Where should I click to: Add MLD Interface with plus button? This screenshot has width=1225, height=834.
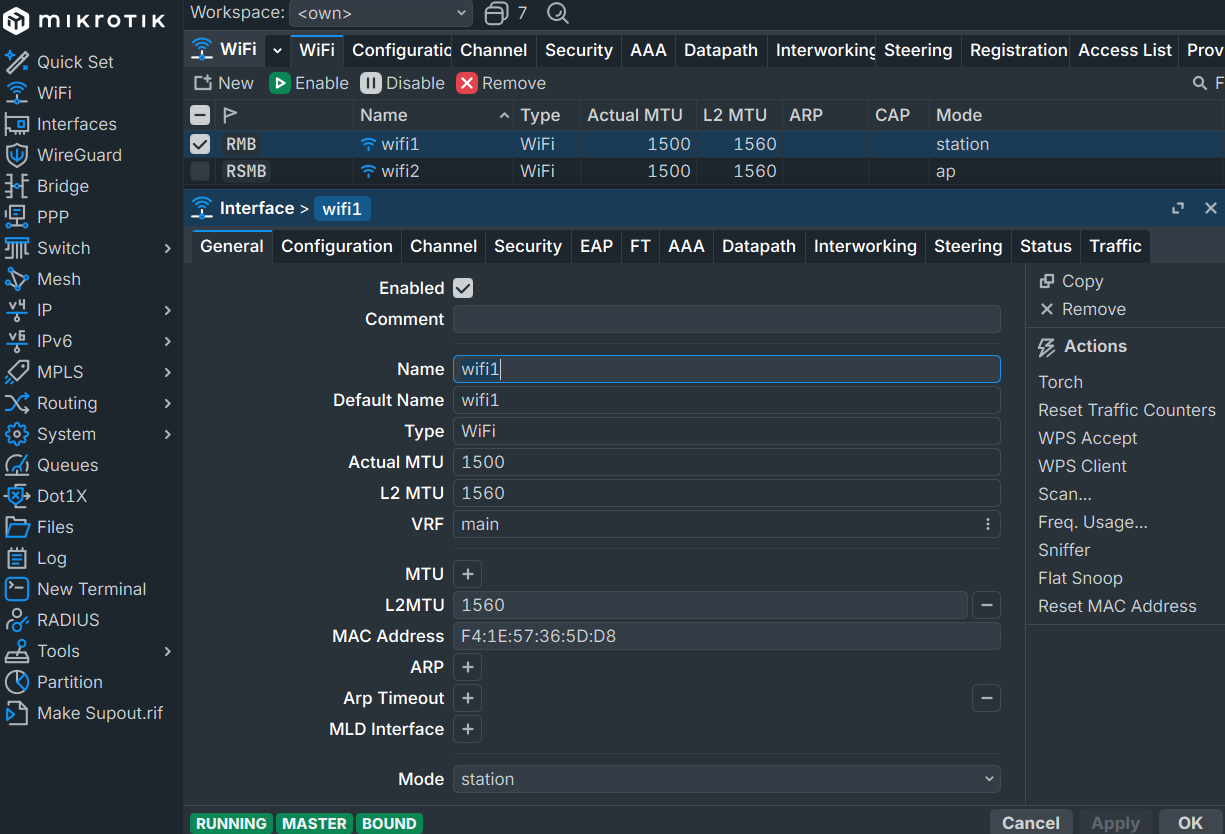point(467,729)
